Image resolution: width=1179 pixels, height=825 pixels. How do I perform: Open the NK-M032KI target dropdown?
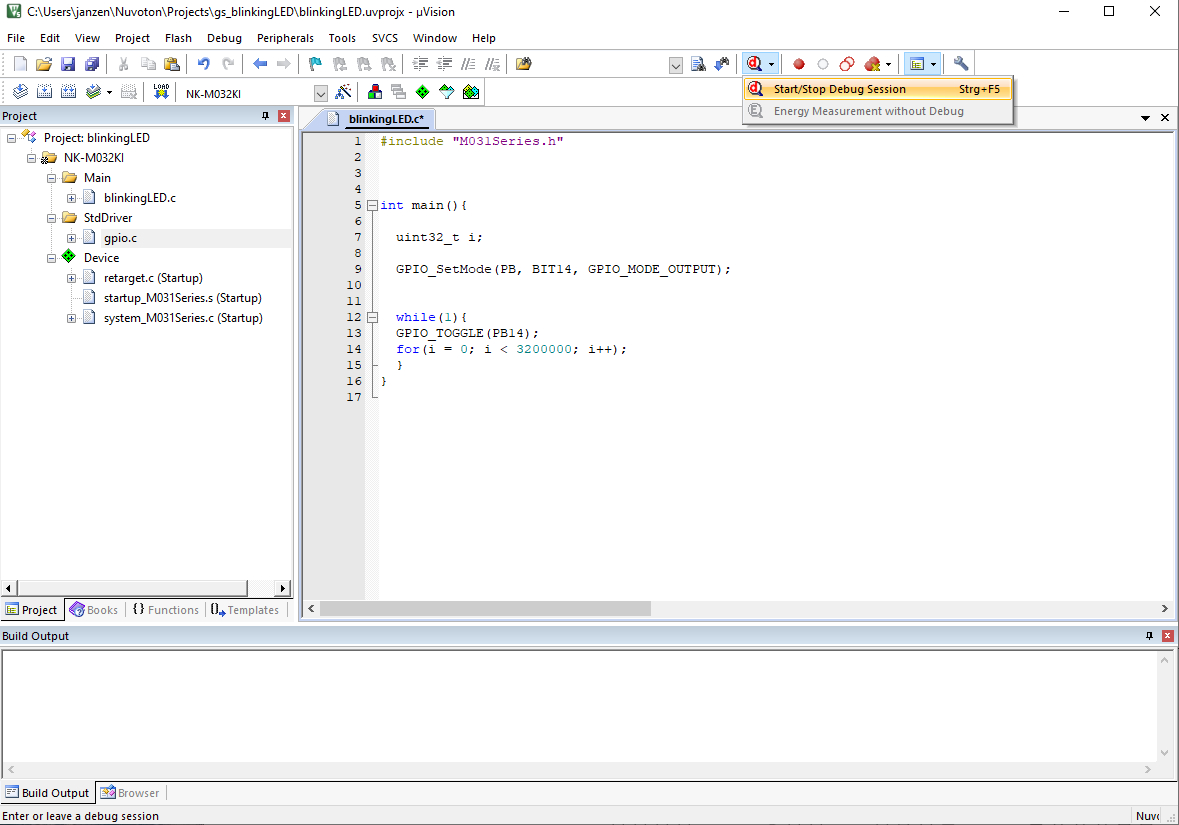click(x=320, y=91)
